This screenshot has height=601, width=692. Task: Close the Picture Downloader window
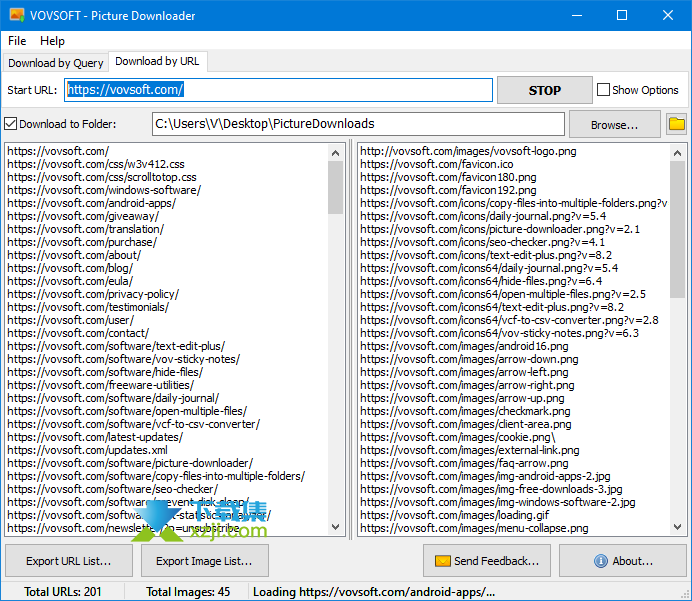pos(668,15)
